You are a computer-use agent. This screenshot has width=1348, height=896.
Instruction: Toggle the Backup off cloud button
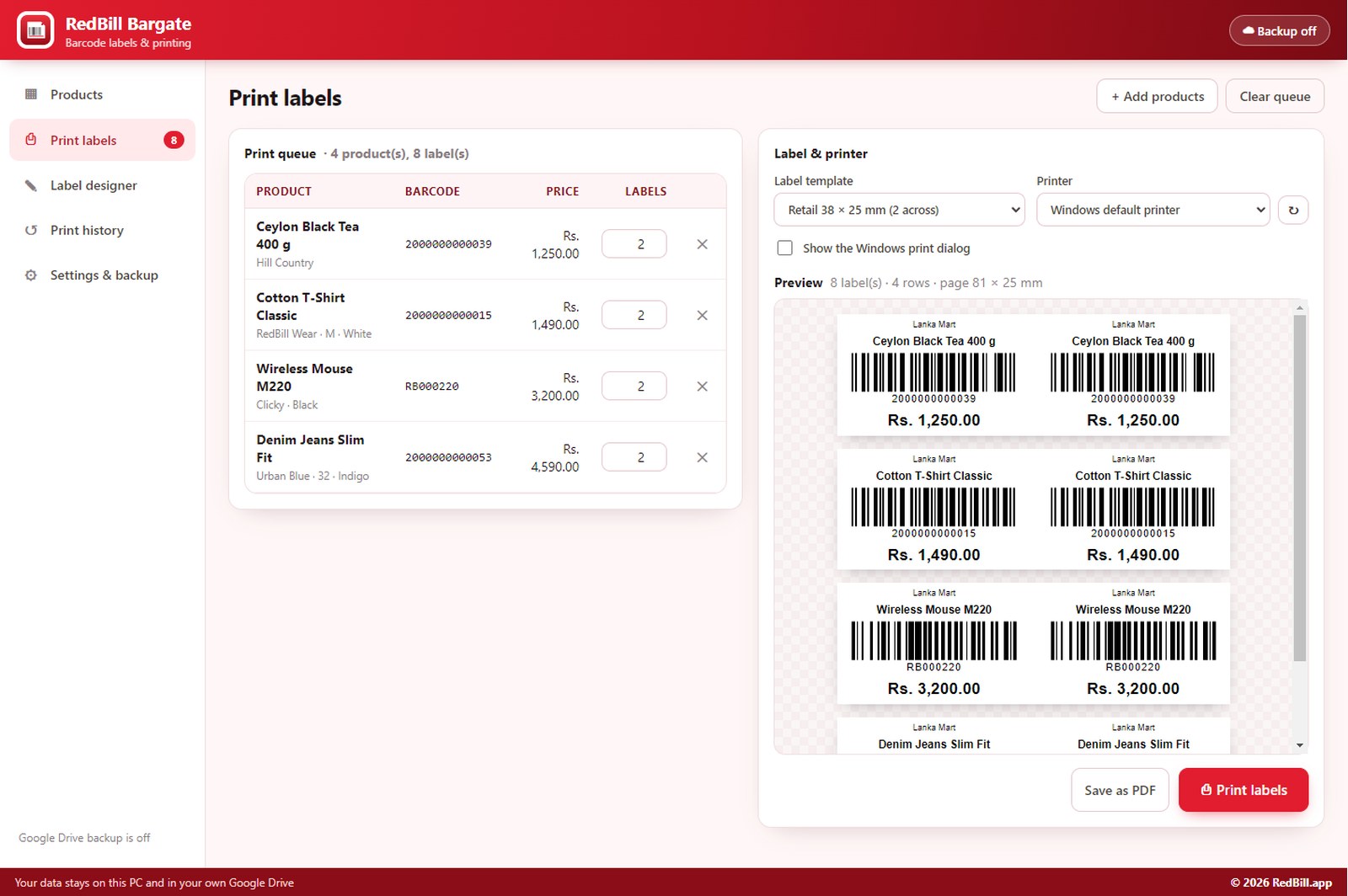(1279, 31)
